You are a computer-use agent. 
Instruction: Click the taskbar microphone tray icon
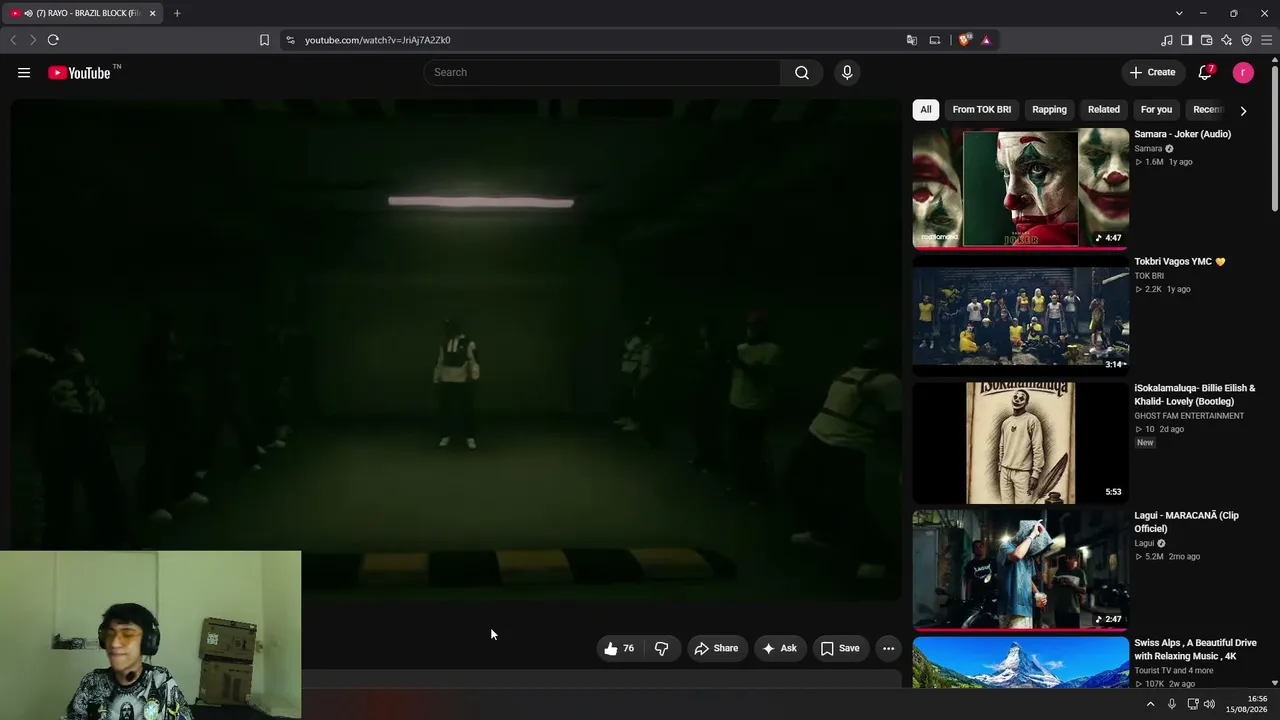pos(1172,704)
